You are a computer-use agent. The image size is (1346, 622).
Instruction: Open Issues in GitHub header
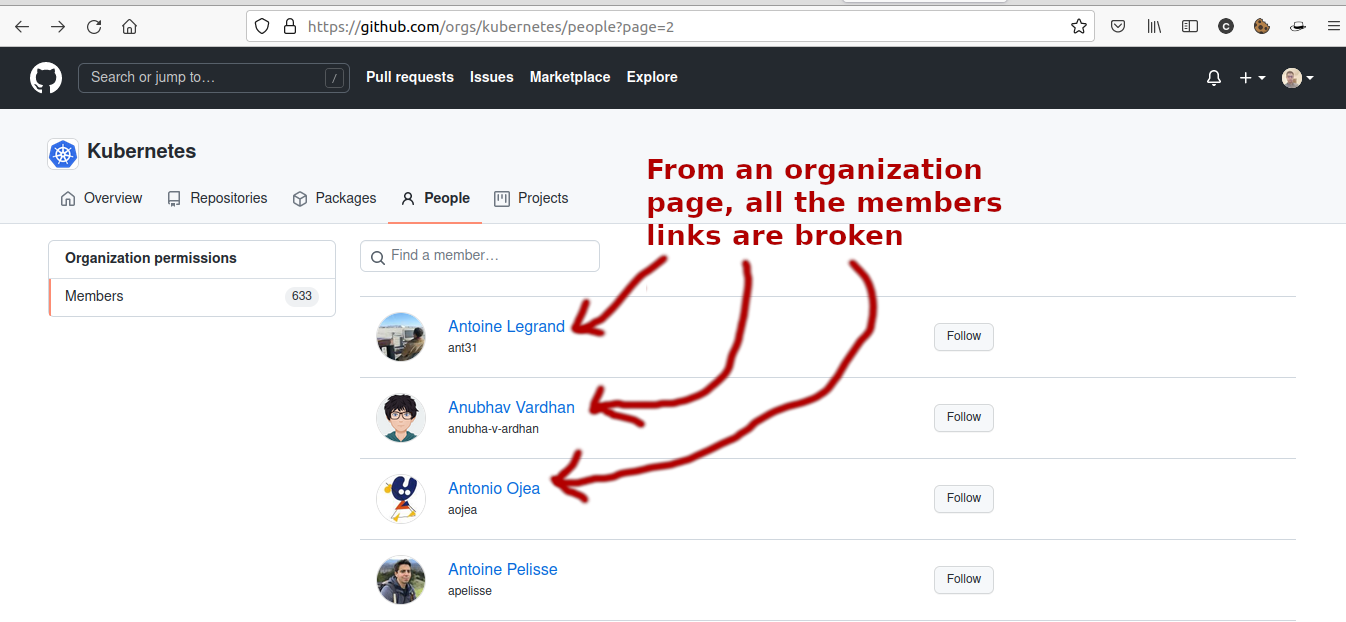tap(492, 77)
